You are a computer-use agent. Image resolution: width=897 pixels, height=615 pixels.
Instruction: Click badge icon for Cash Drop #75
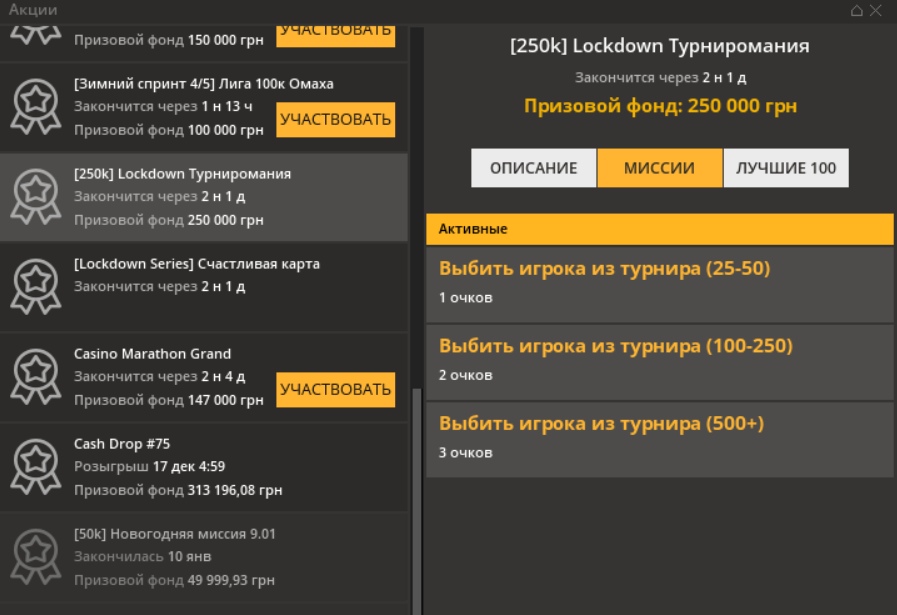click(x=36, y=466)
